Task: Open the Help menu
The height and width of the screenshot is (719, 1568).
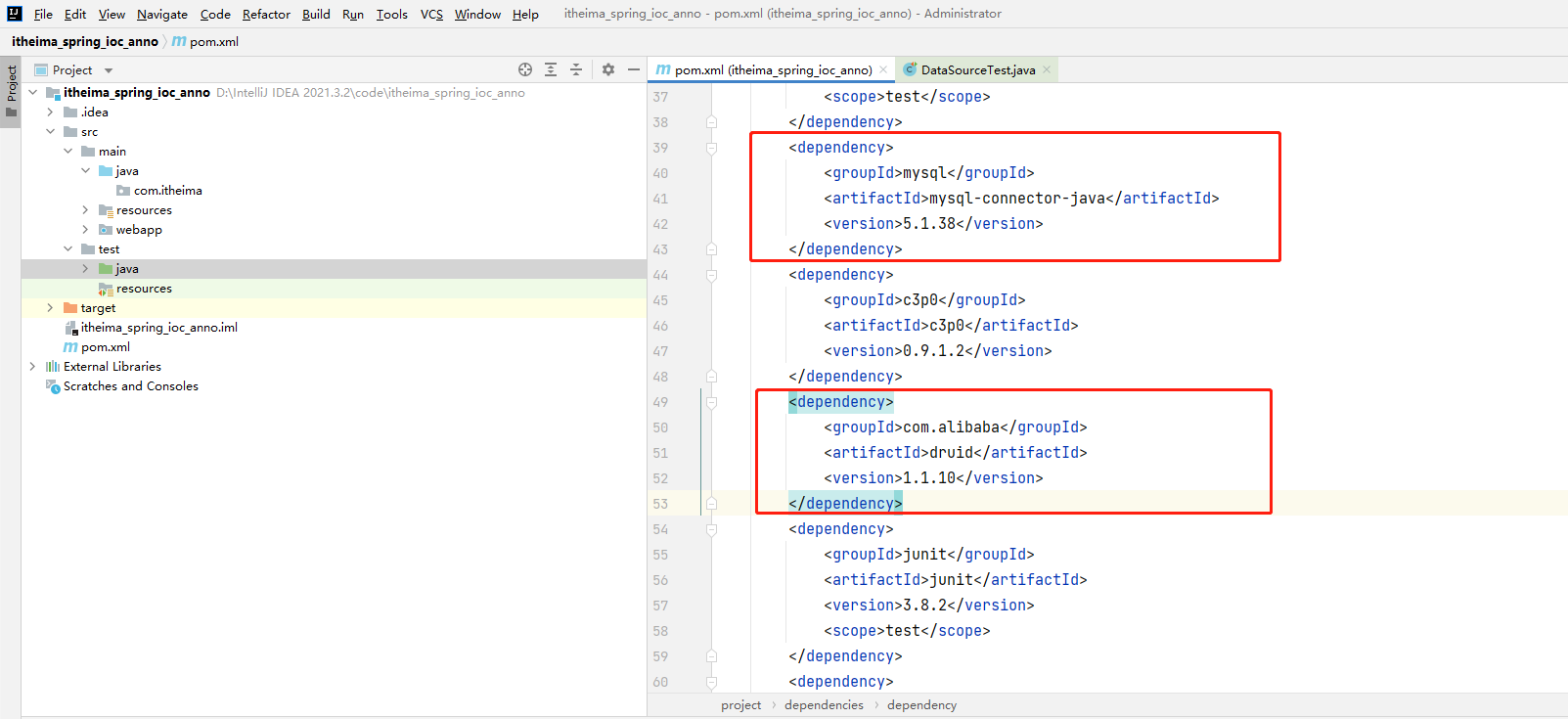Action: 525,14
